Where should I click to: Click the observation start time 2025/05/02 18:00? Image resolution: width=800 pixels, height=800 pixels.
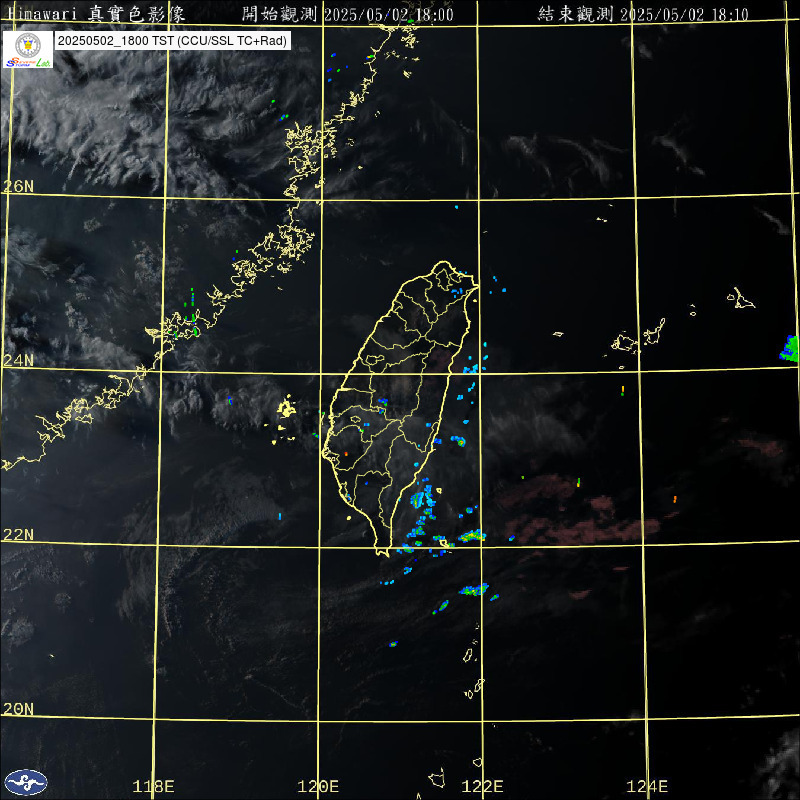pos(389,14)
